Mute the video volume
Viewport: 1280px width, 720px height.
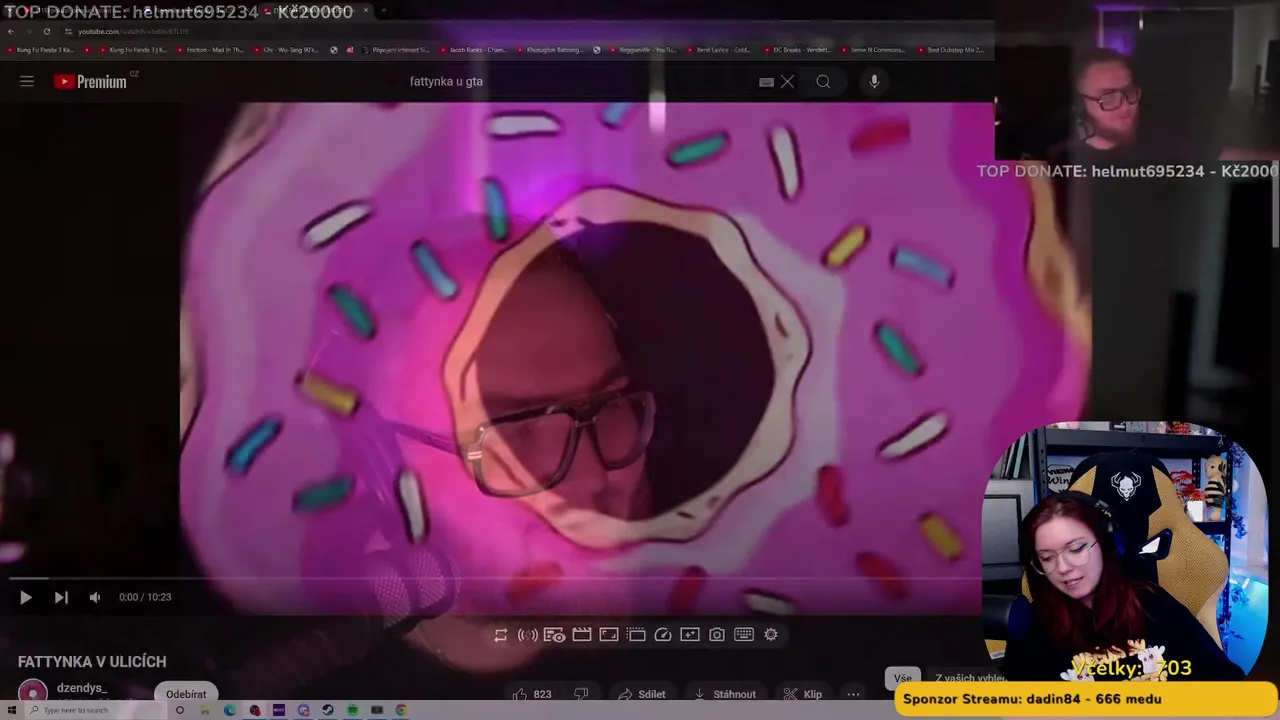[x=95, y=597]
